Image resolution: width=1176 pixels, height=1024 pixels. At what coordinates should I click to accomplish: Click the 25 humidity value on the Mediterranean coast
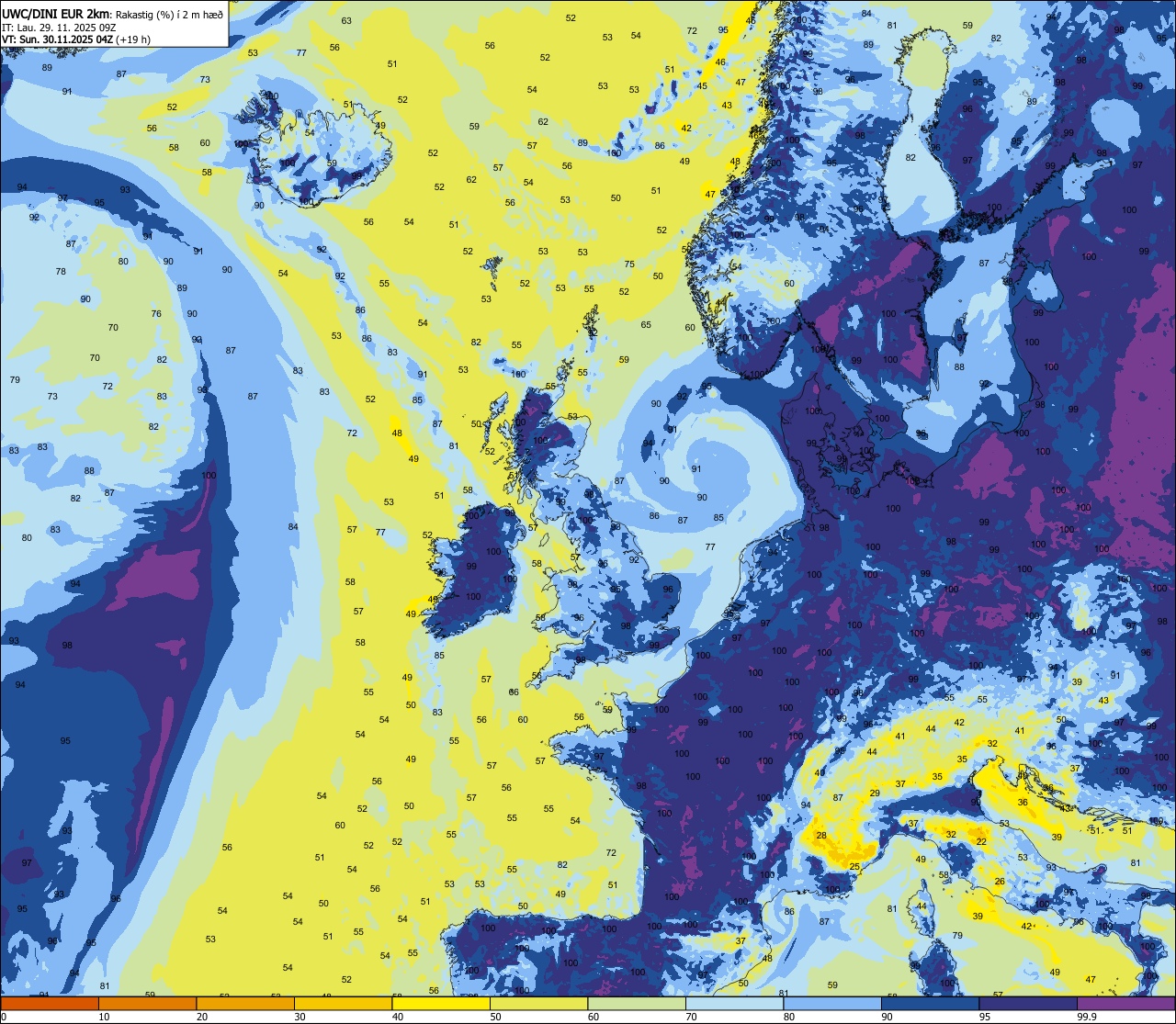tap(854, 867)
